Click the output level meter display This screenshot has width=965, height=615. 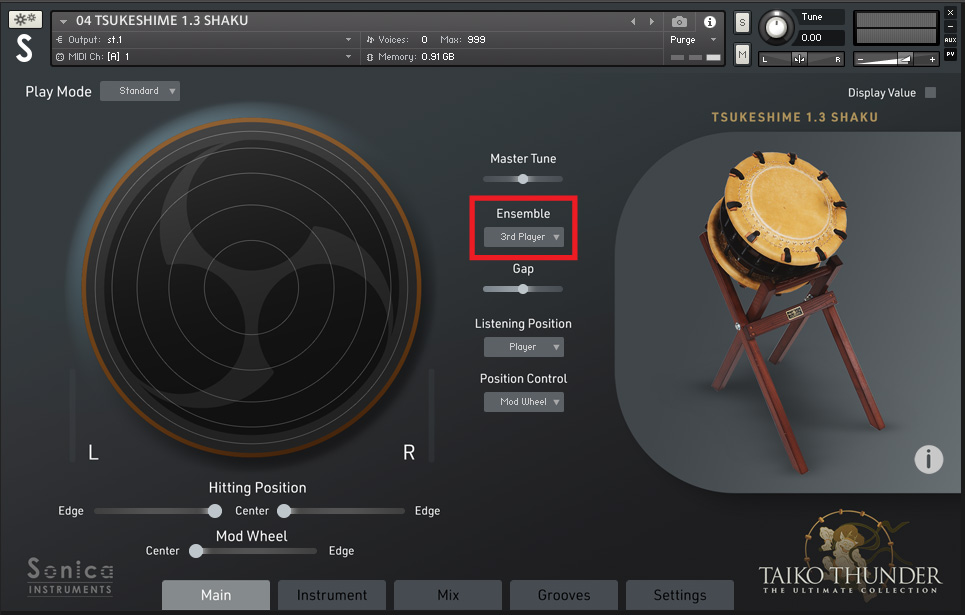(x=896, y=28)
